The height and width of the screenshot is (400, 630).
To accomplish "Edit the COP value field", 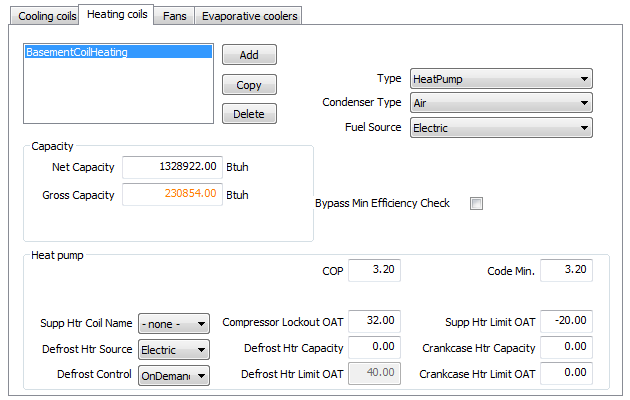I will (x=374, y=270).
